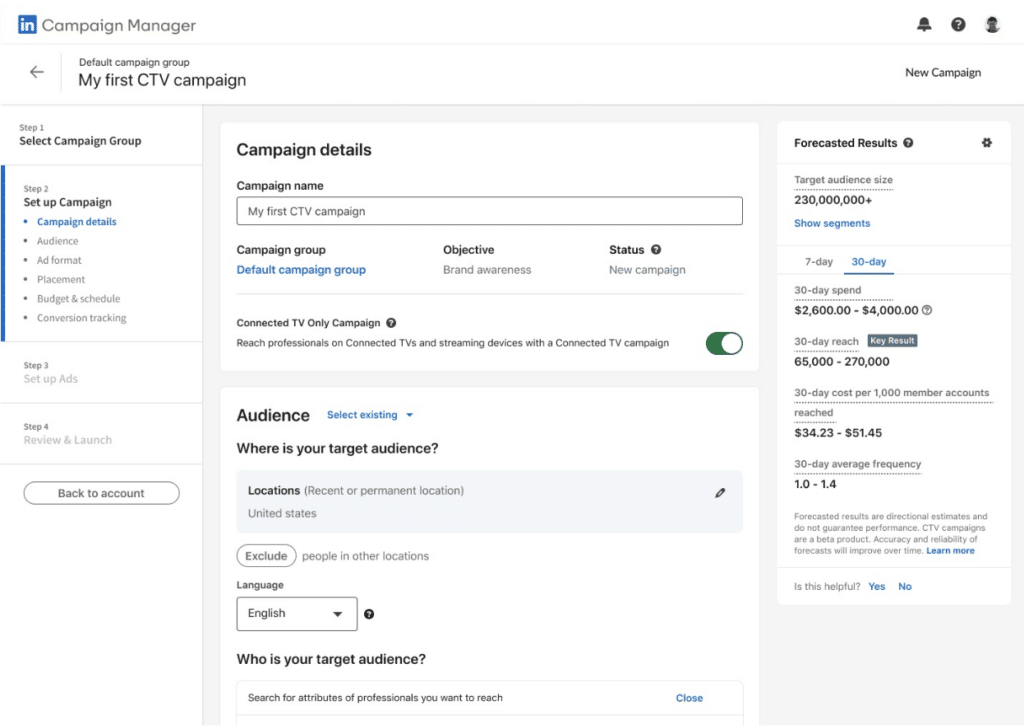Open the notifications bell
1024x728 pixels.
[924, 25]
